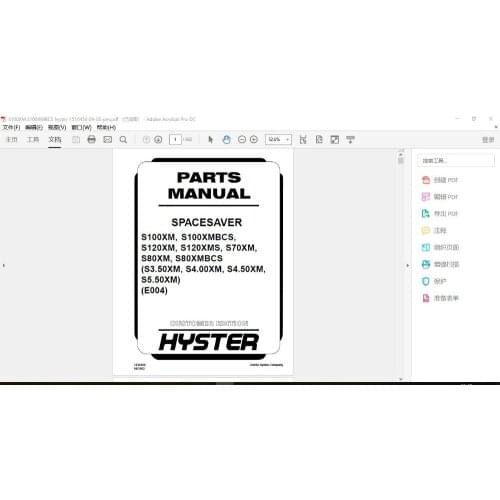500x500 pixels.
Task: Click the Zoom out minus icon
Action: point(242,140)
